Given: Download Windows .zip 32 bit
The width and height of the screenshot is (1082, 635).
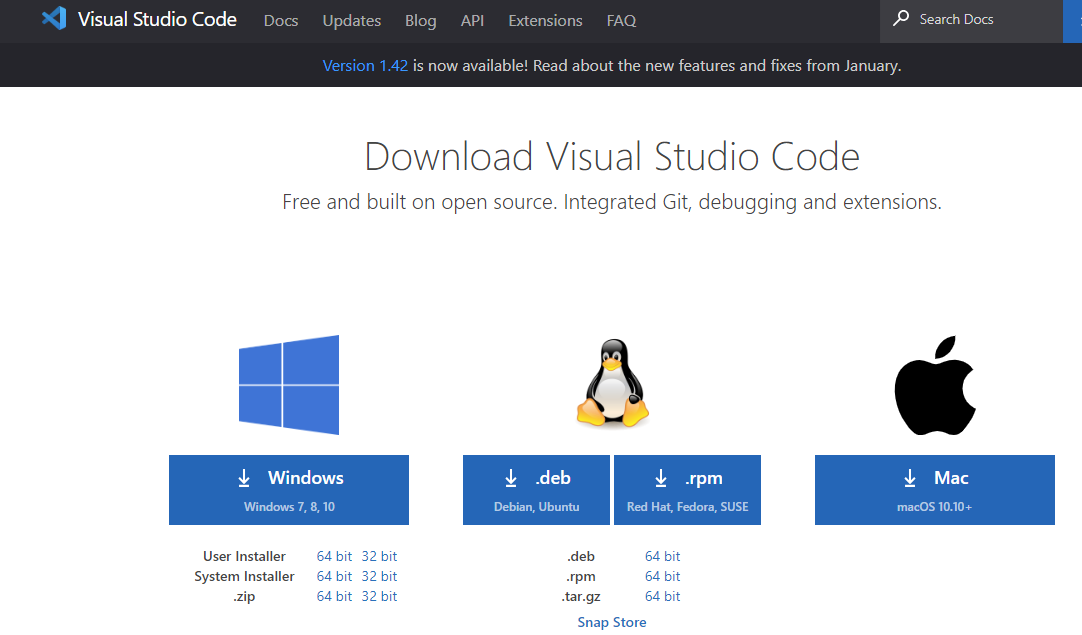Looking at the screenshot, I should 380,596.
